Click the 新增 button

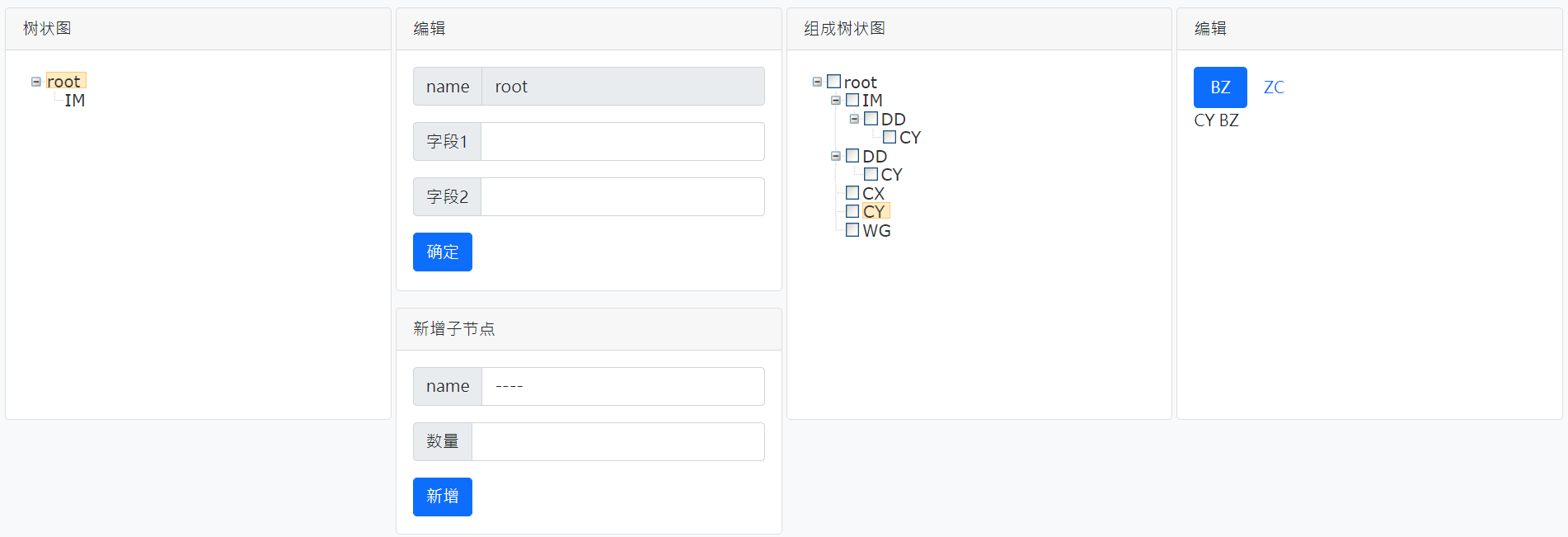tap(443, 497)
